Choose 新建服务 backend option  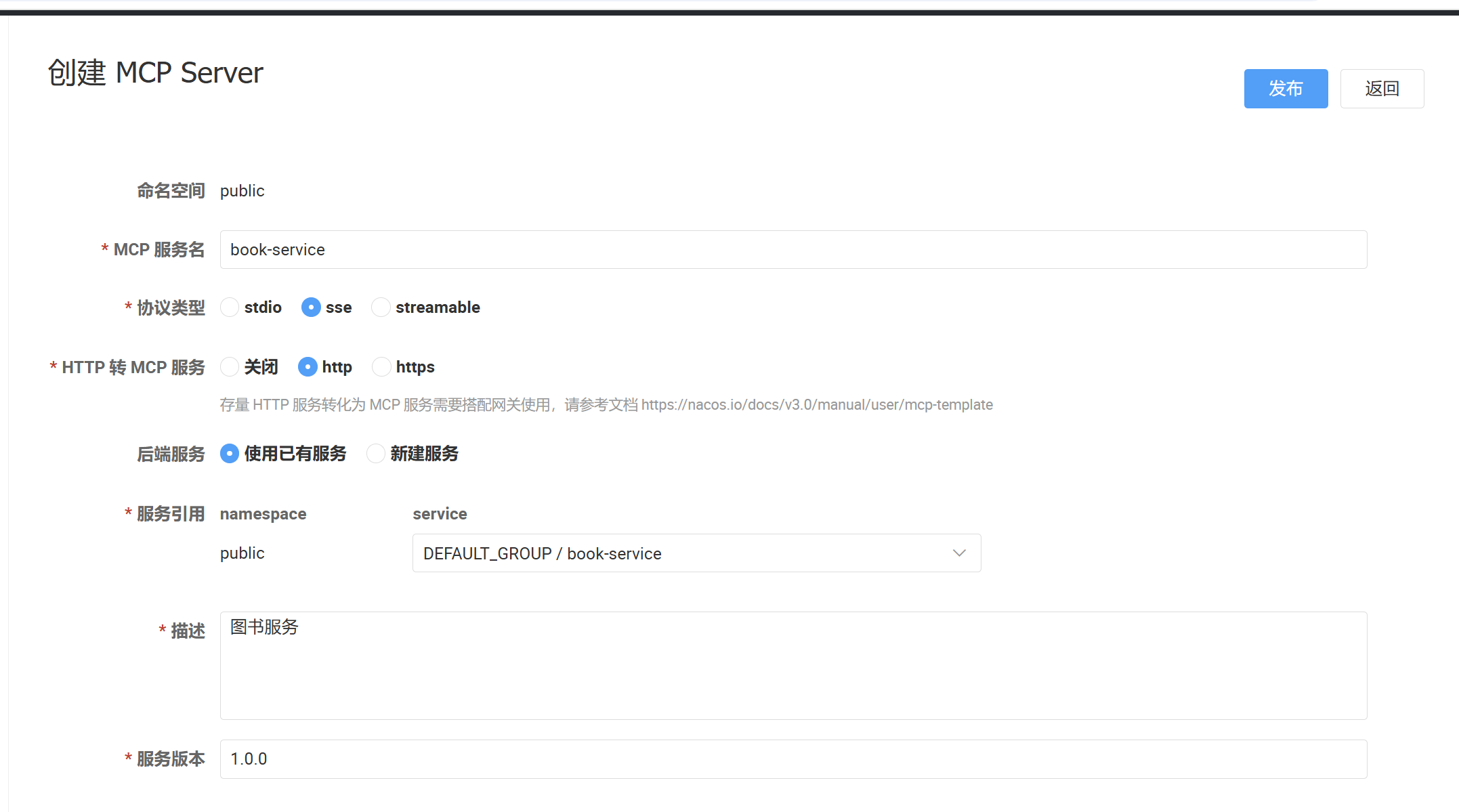(x=376, y=454)
